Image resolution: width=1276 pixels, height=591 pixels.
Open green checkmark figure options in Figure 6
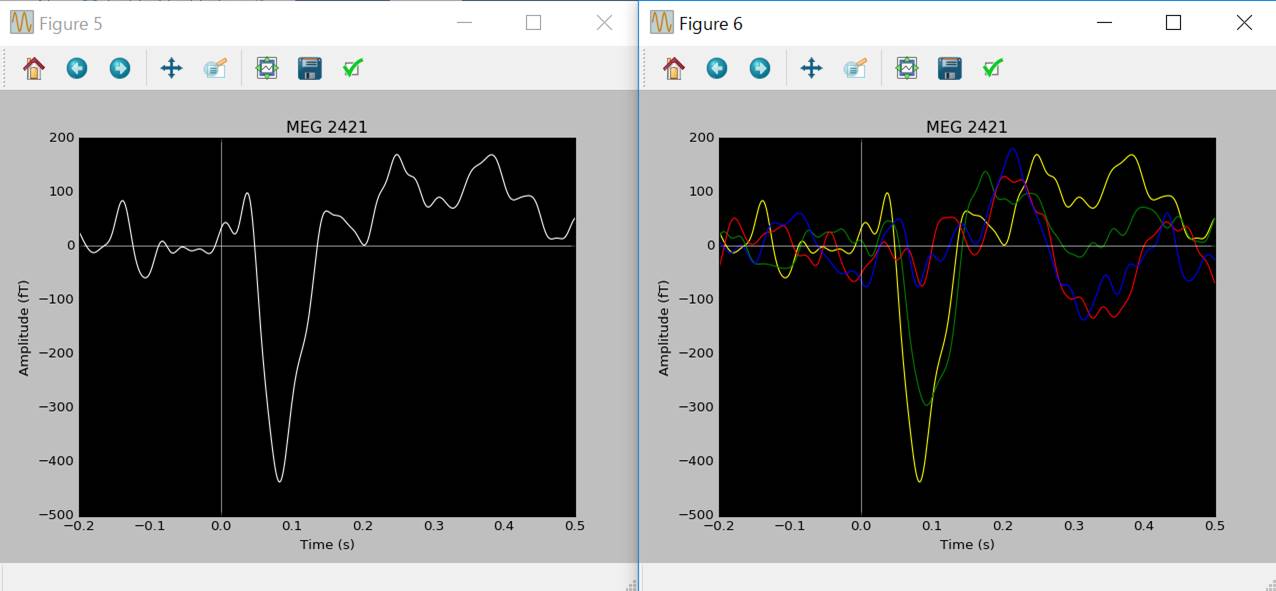993,68
